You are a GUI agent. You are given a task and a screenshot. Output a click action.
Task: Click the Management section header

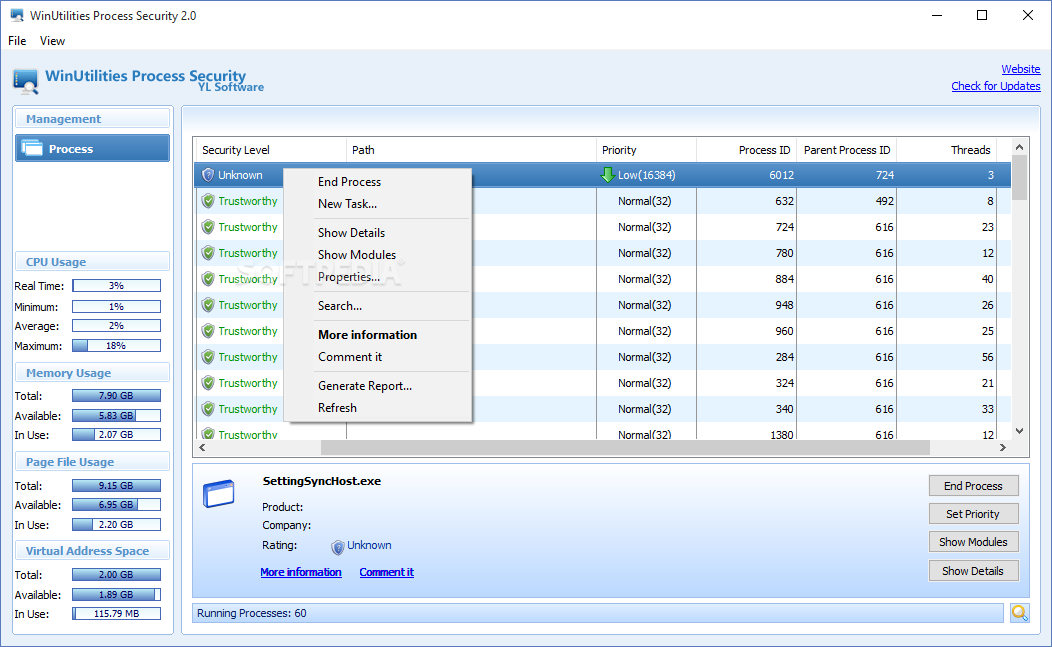pyautogui.click(x=93, y=119)
